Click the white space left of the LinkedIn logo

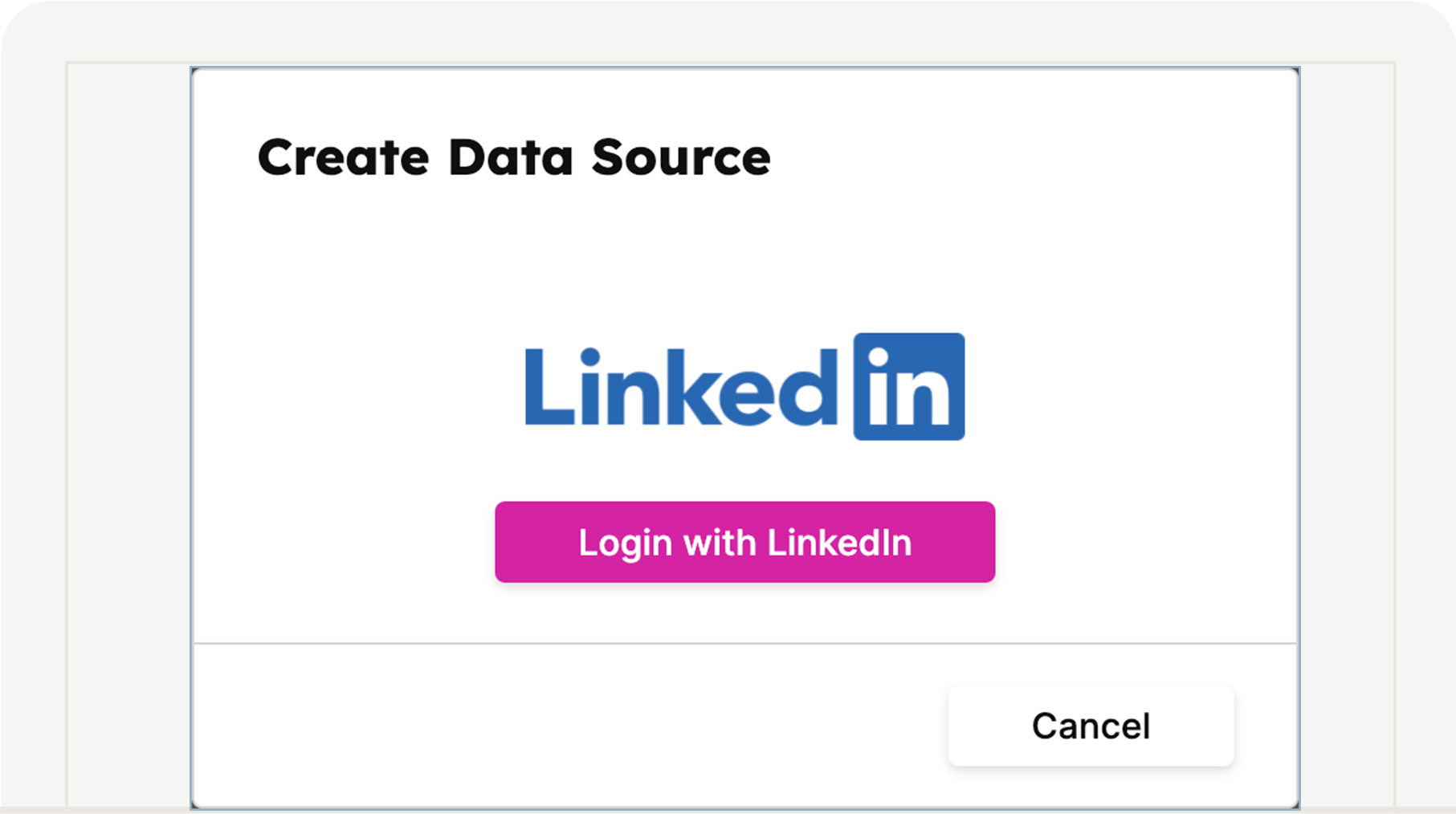click(361, 387)
